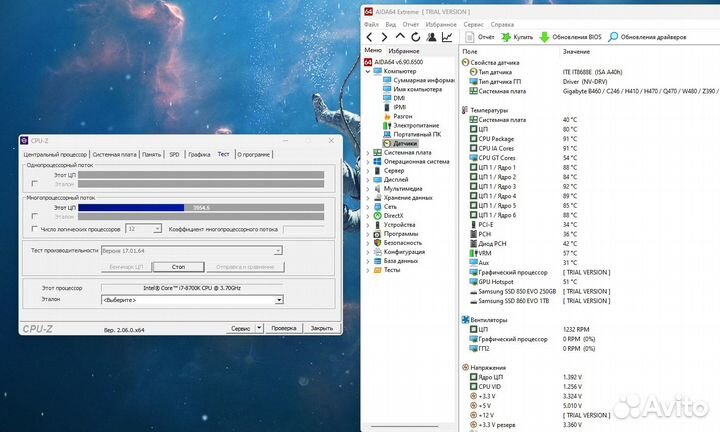Select AIDA64 v6.90.6500 root tree node
This screenshot has width=720, height=432.
pyautogui.click(x=399, y=62)
